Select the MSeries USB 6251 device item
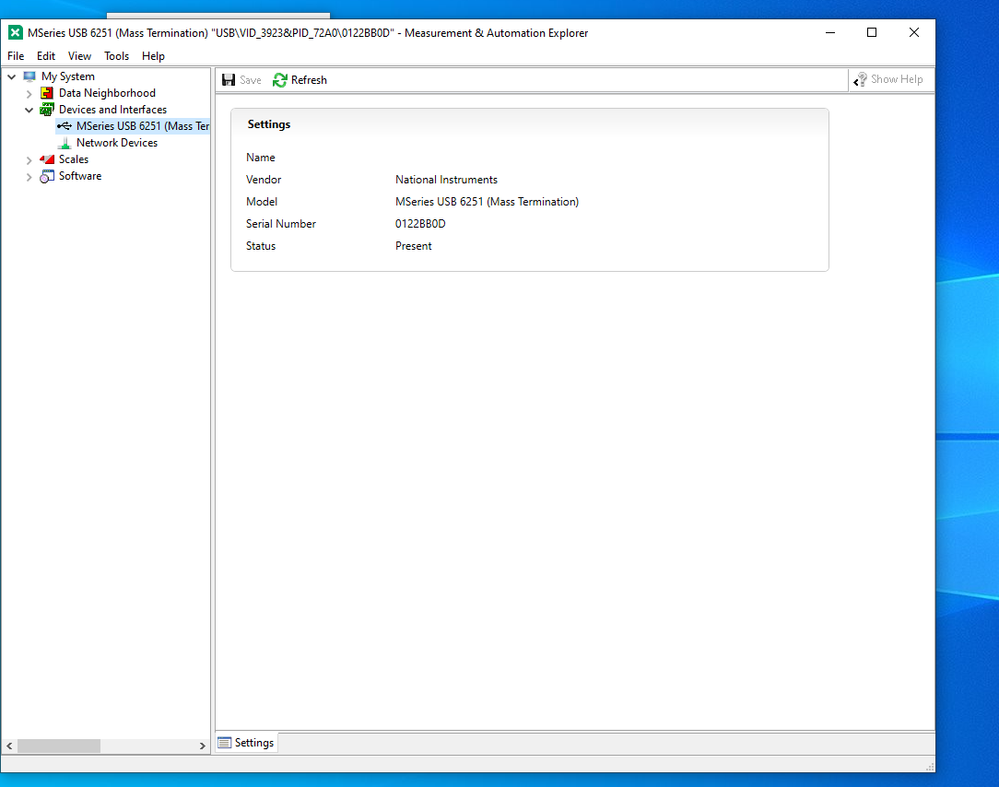The image size is (999, 787). pyautogui.click(x=143, y=126)
